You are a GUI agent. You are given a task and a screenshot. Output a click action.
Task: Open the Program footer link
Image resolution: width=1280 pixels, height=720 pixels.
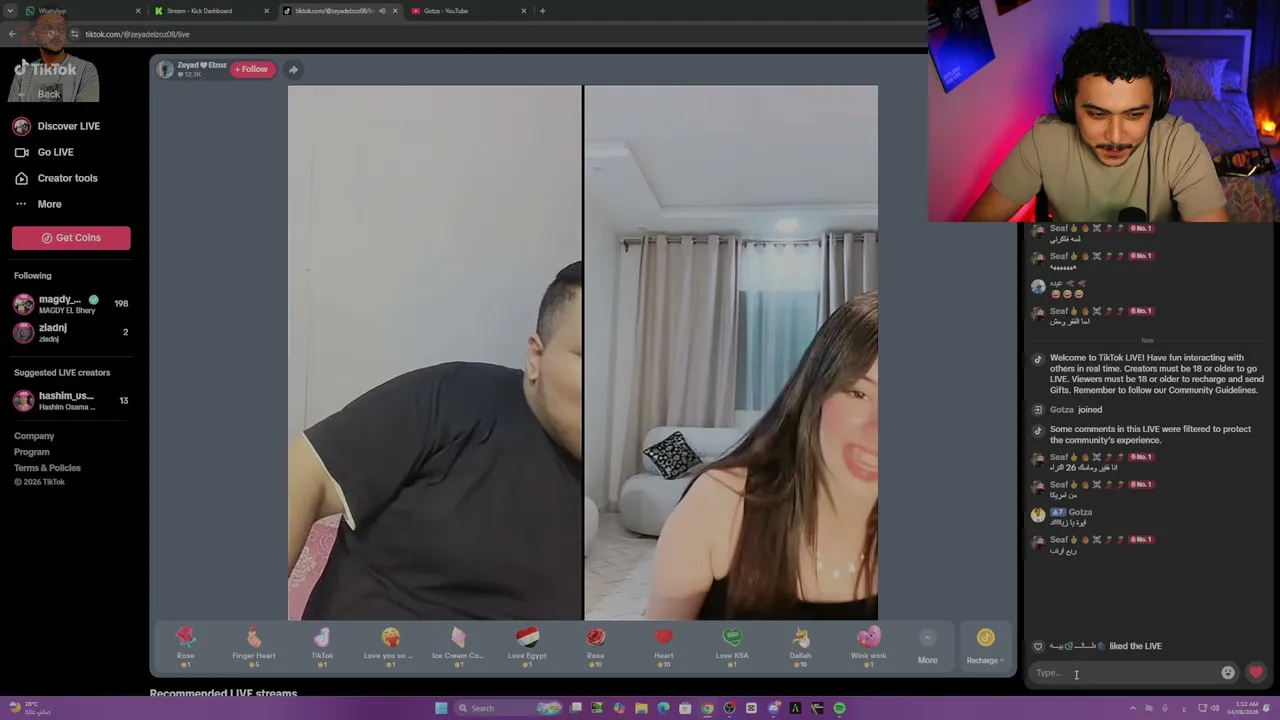point(32,452)
